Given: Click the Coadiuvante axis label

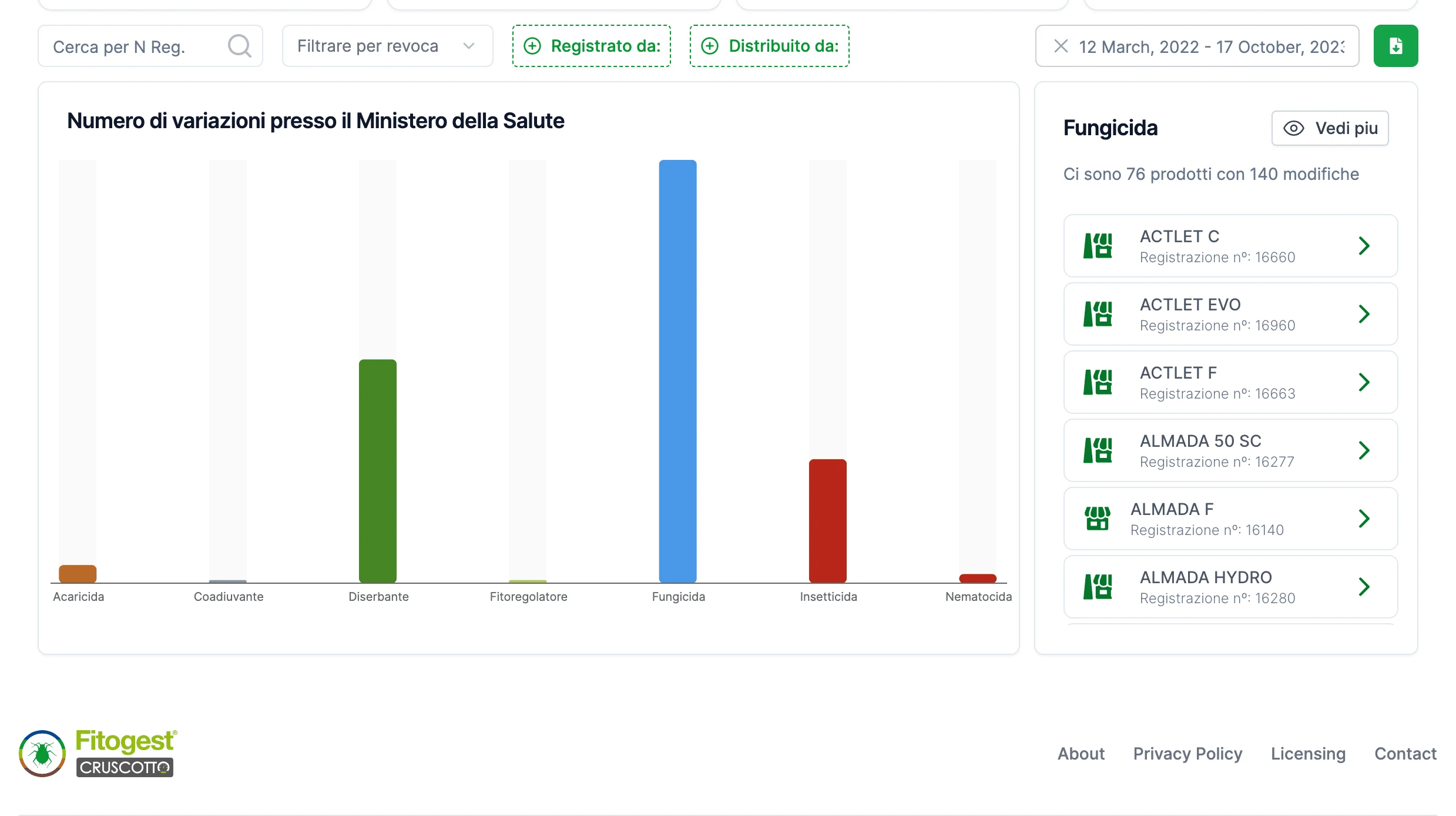Looking at the screenshot, I should [229, 597].
